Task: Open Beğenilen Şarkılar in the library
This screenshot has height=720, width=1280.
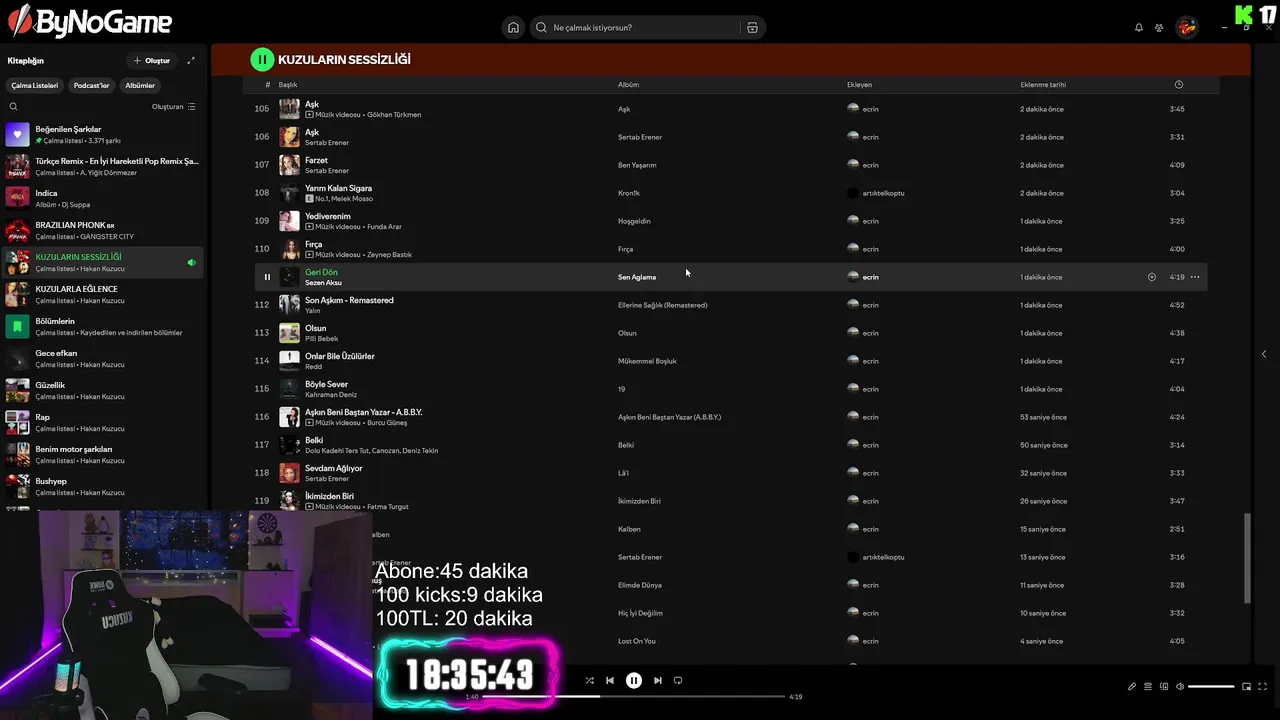Action: click(x=104, y=135)
